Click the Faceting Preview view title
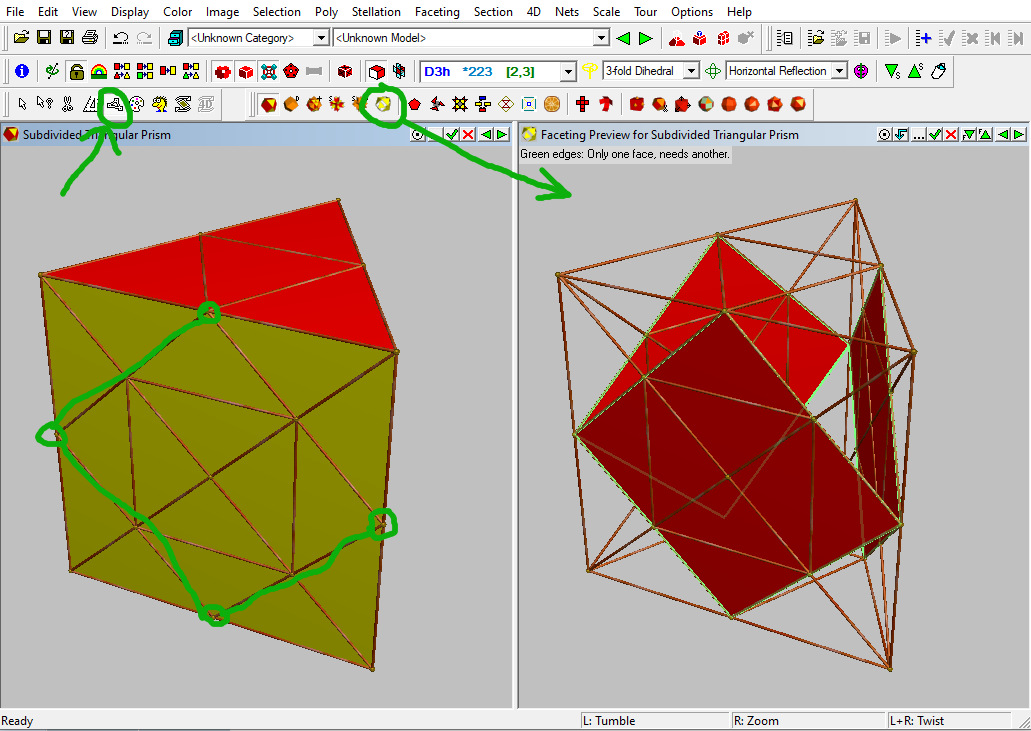The image size is (1031, 731). (x=669, y=135)
